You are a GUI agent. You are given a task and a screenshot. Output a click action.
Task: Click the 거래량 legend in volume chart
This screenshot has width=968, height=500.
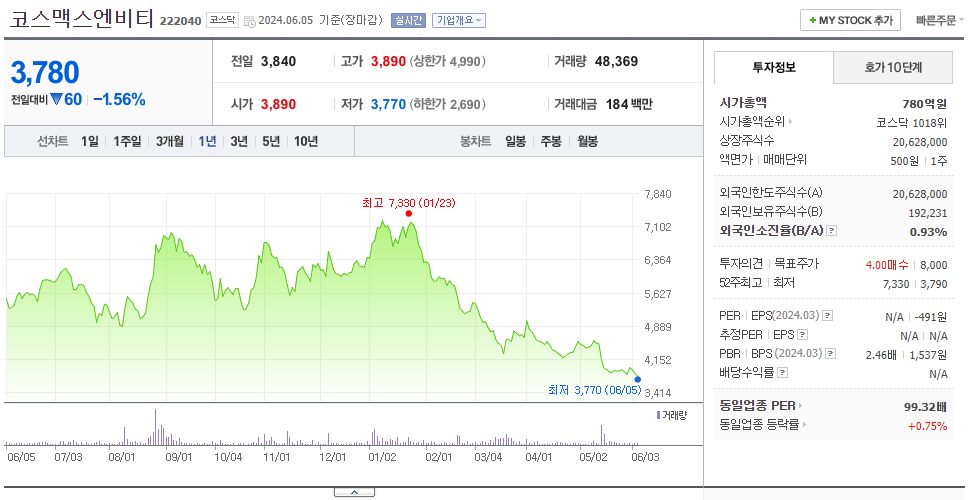point(672,415)
